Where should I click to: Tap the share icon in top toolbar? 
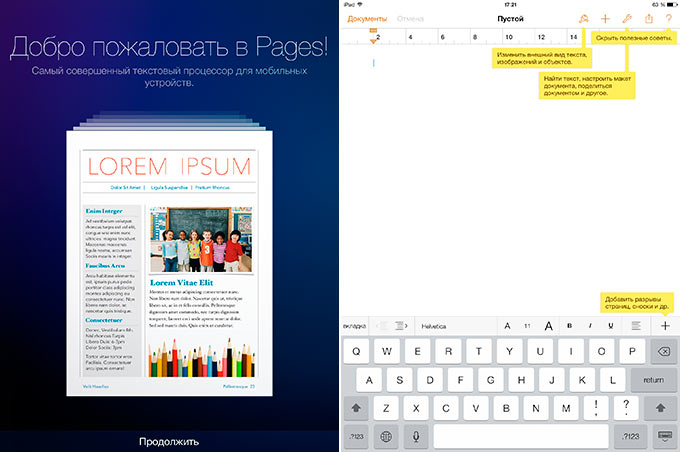pyautogui.click(x=649, y=19)
